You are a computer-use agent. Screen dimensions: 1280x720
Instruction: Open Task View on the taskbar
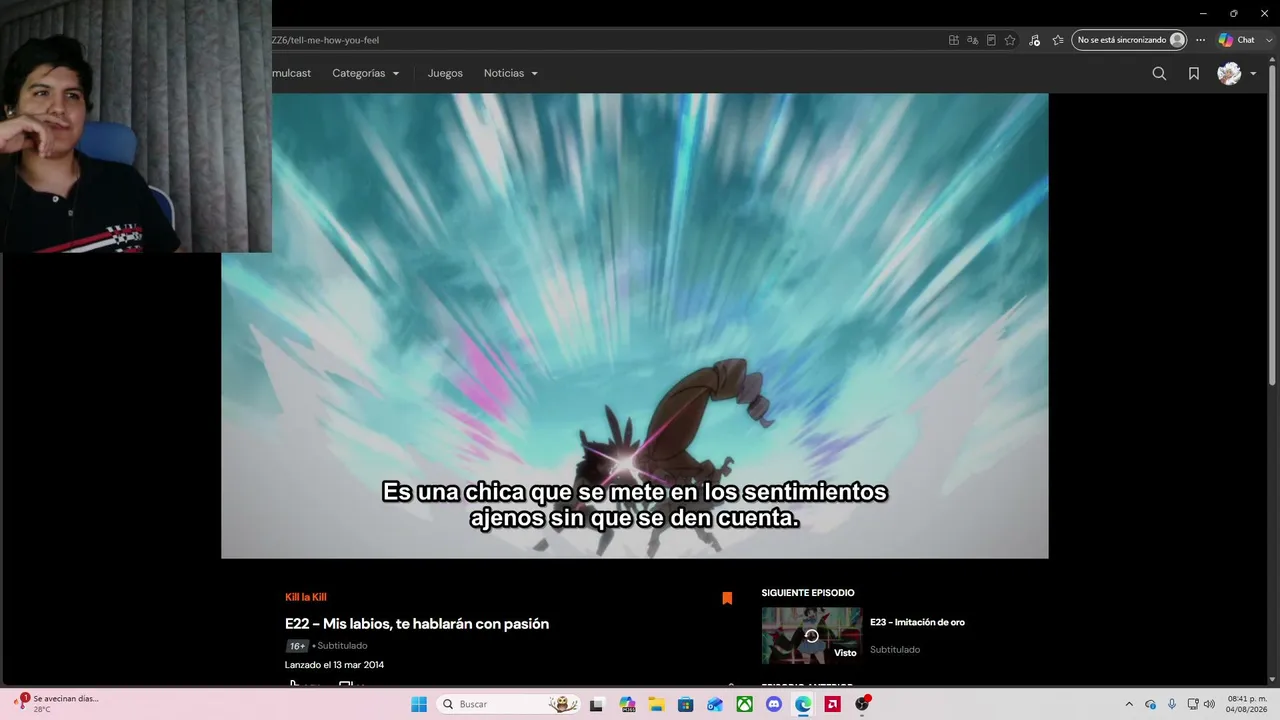pyautogui.click(x=597, y=704)
